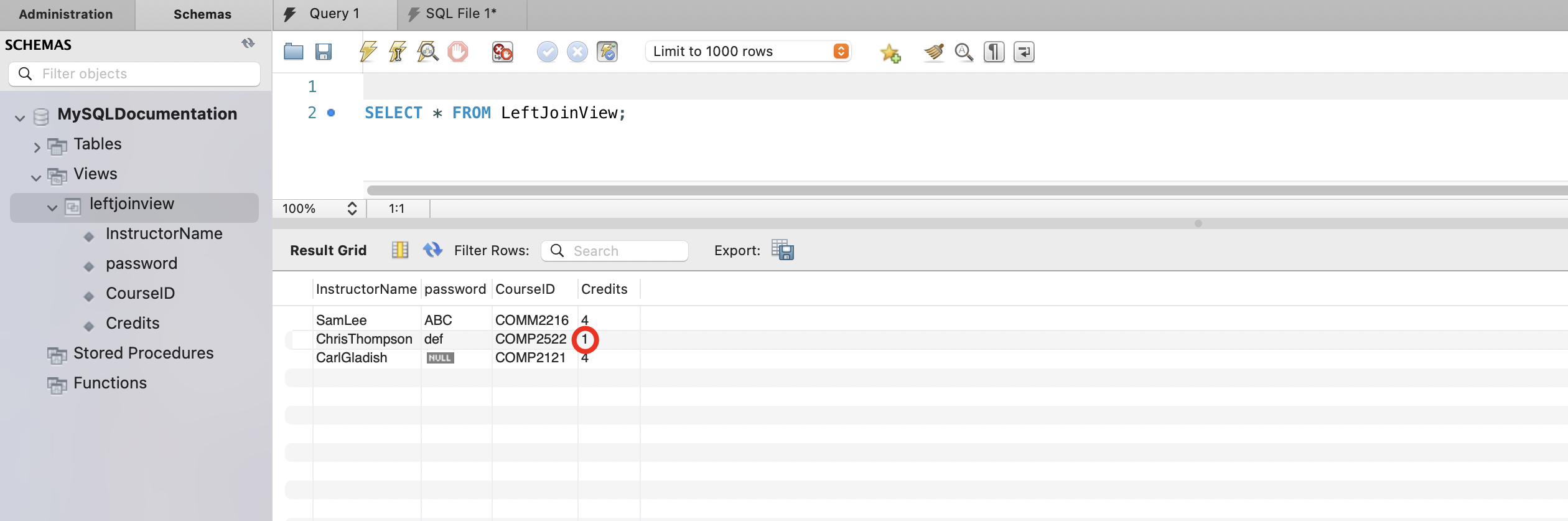
Task: Refresh schemas list with the refresh icon
Action: tap(248, 44)
